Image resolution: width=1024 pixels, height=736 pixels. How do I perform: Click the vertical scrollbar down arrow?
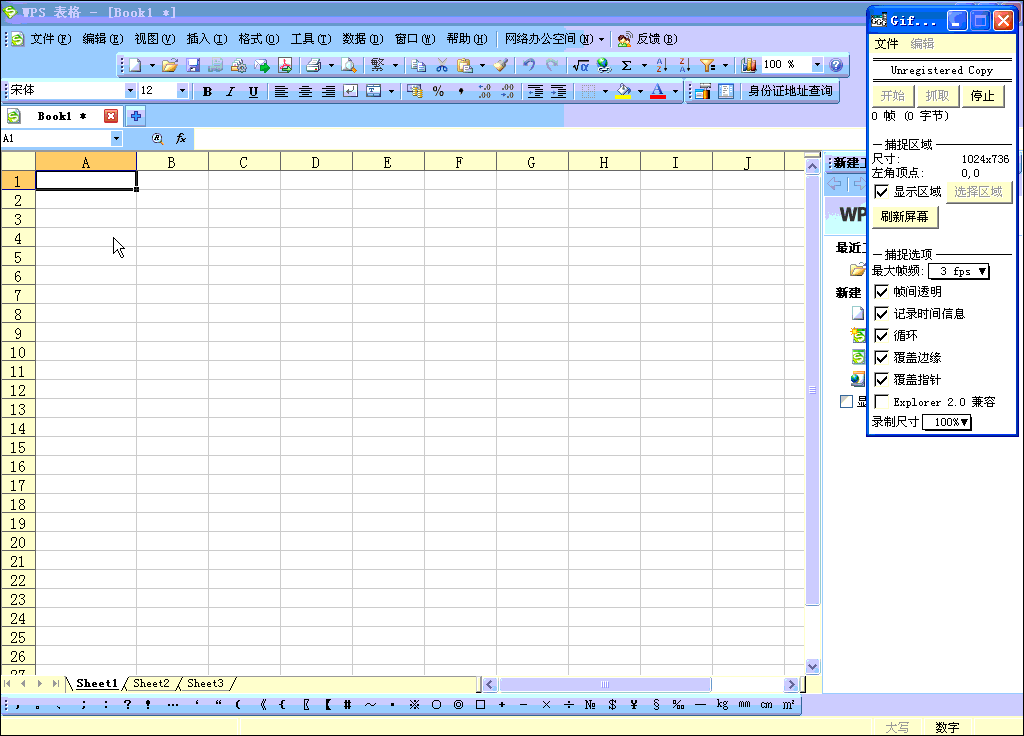coord(812,667)
